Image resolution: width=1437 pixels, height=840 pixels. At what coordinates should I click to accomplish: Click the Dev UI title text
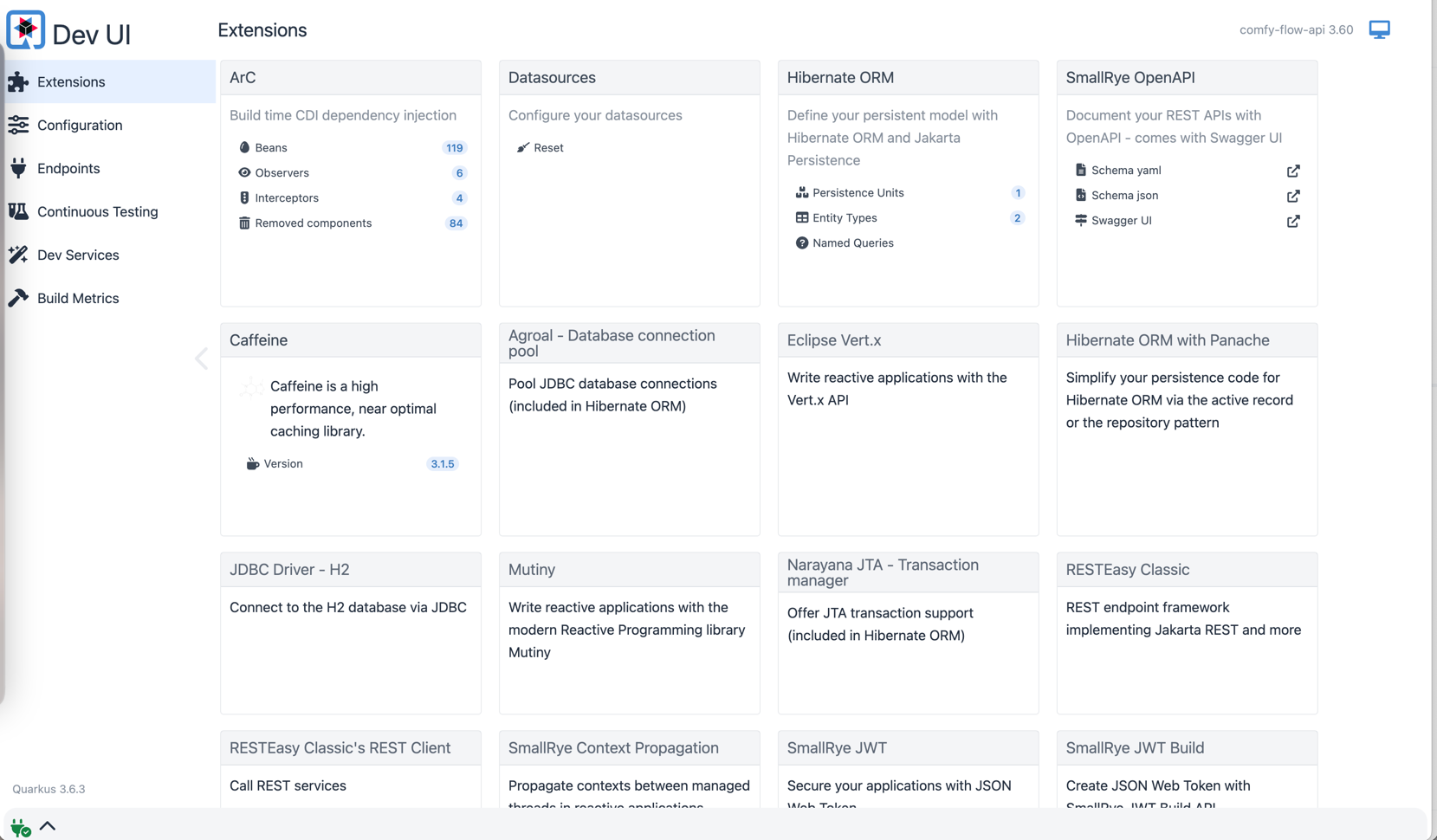pyautogui.click(x=92, y=34)
